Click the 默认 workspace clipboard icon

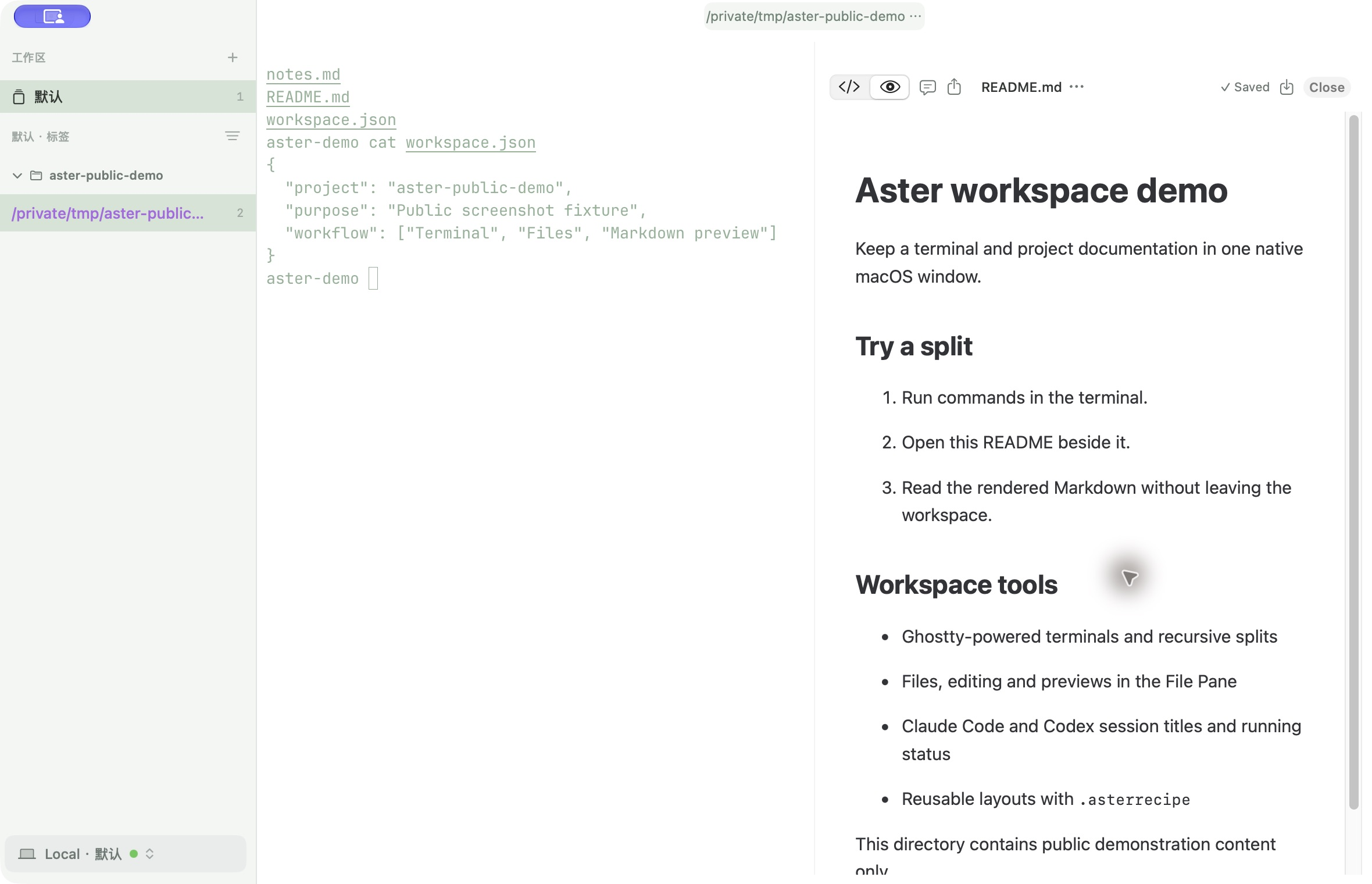(x=19, y=97)
